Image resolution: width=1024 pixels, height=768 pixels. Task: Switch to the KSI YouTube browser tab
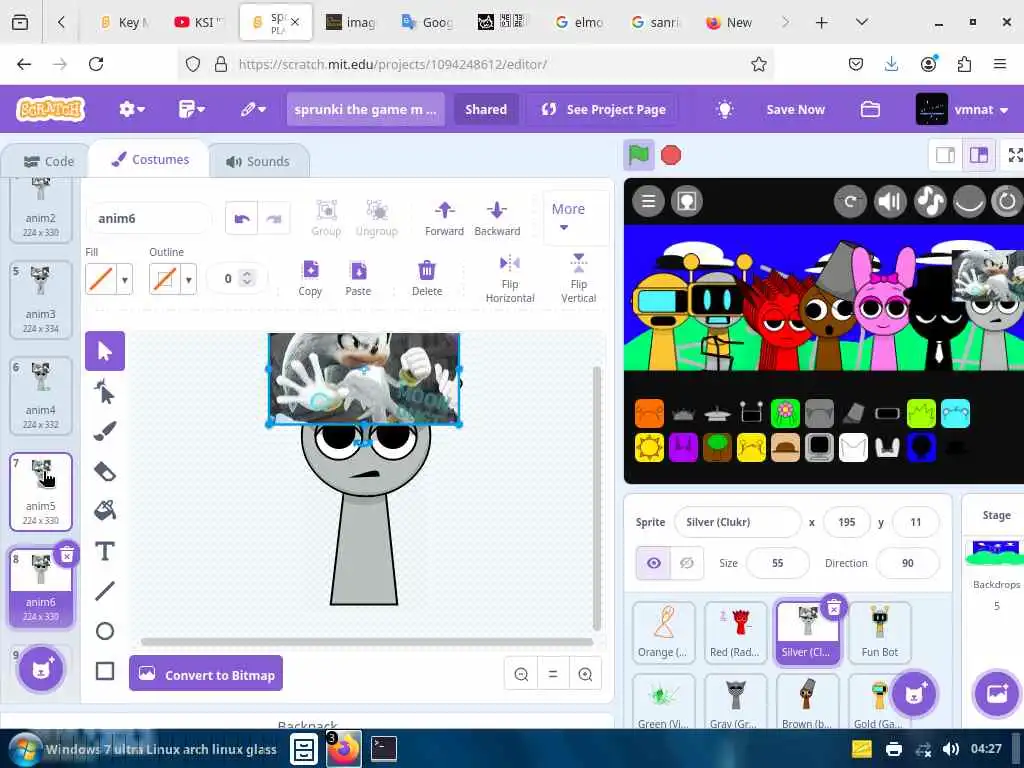click(x=199, y=22)
